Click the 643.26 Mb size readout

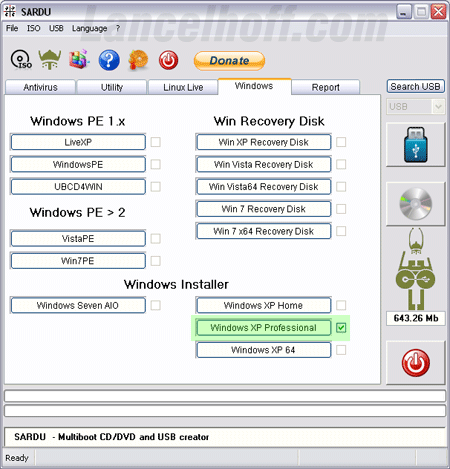click(416, 318)
